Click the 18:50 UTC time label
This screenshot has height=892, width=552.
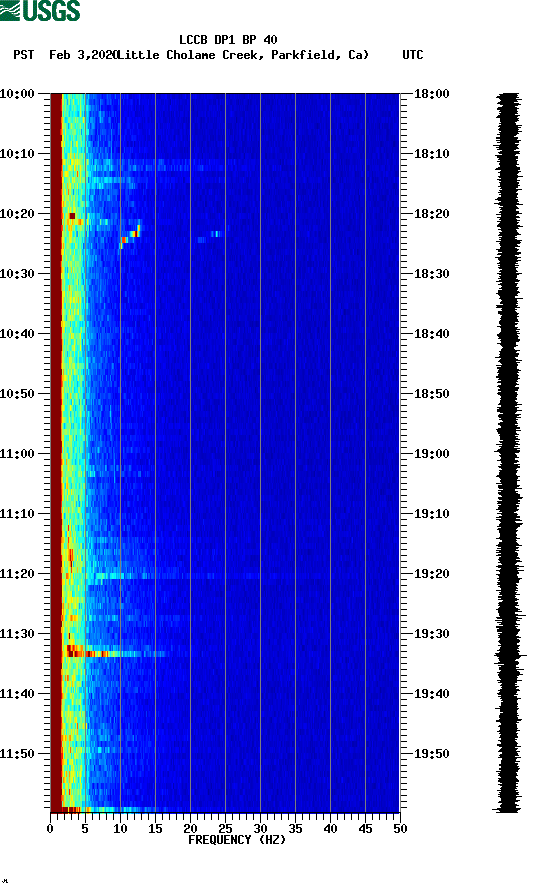(x=431, y=394)
